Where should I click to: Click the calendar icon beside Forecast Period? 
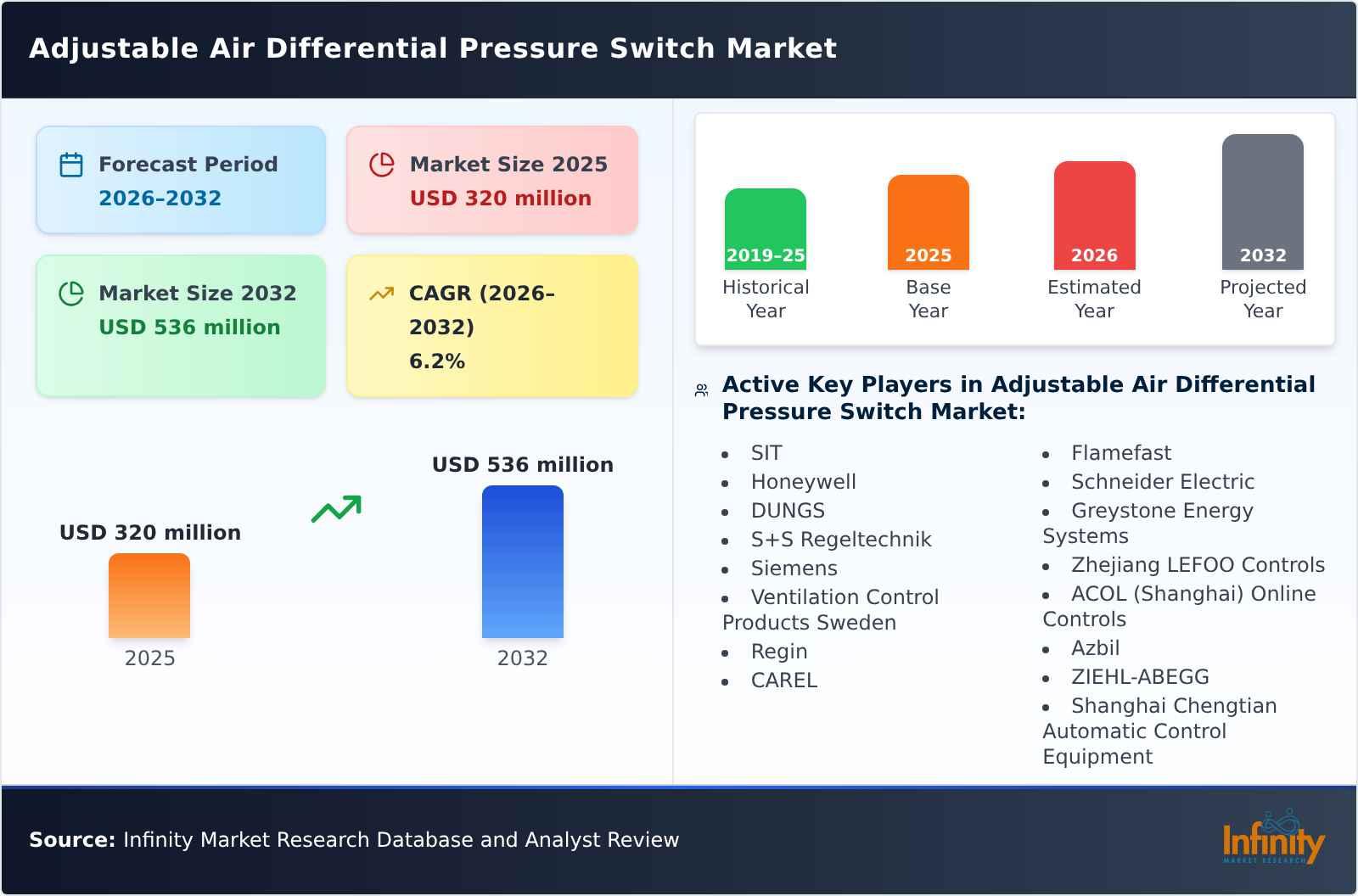(70, 165)
